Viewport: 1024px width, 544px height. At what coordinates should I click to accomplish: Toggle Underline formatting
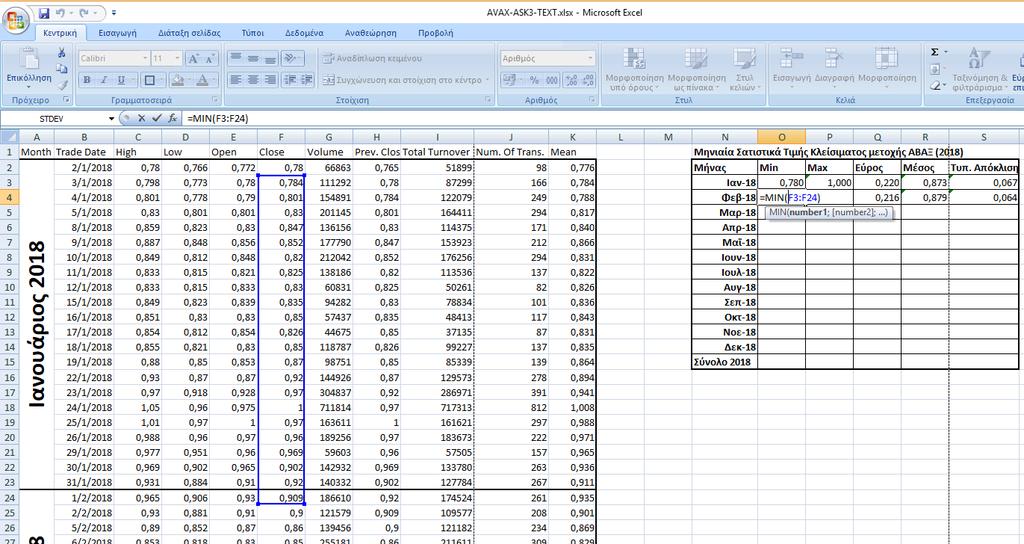121,80
